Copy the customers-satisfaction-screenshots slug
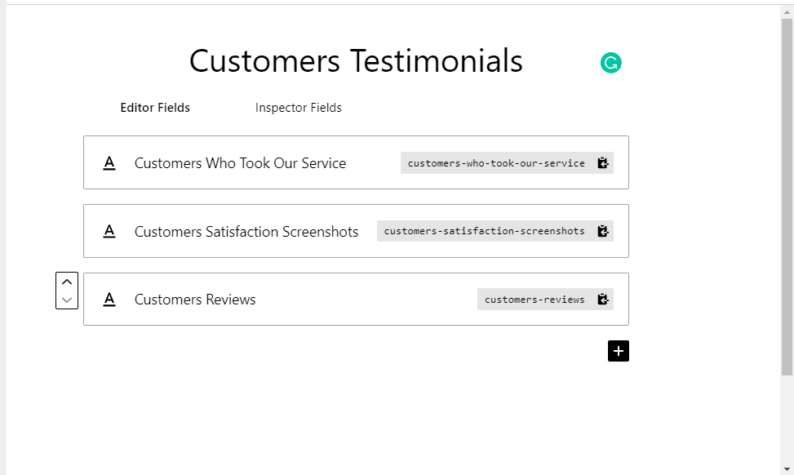Screen dimensions: 794x475 tap(603, 231)
